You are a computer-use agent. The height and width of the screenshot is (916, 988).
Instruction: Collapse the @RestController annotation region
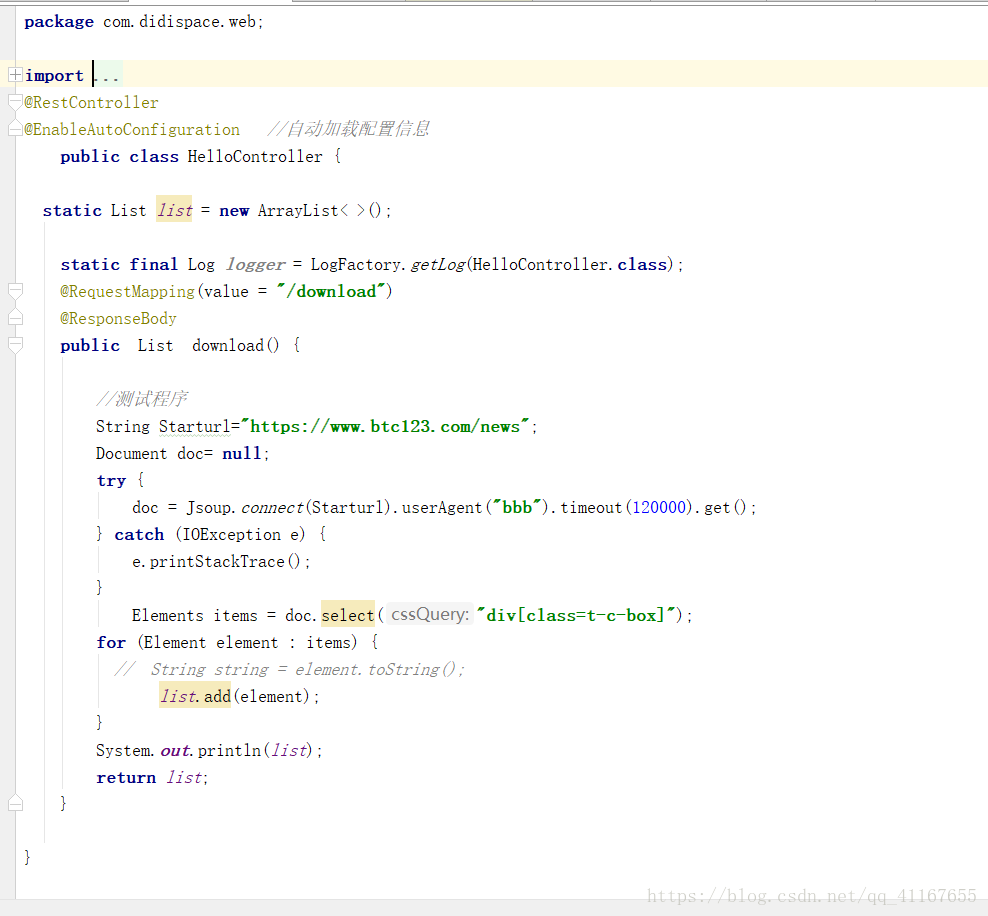(x=13, y=102)
